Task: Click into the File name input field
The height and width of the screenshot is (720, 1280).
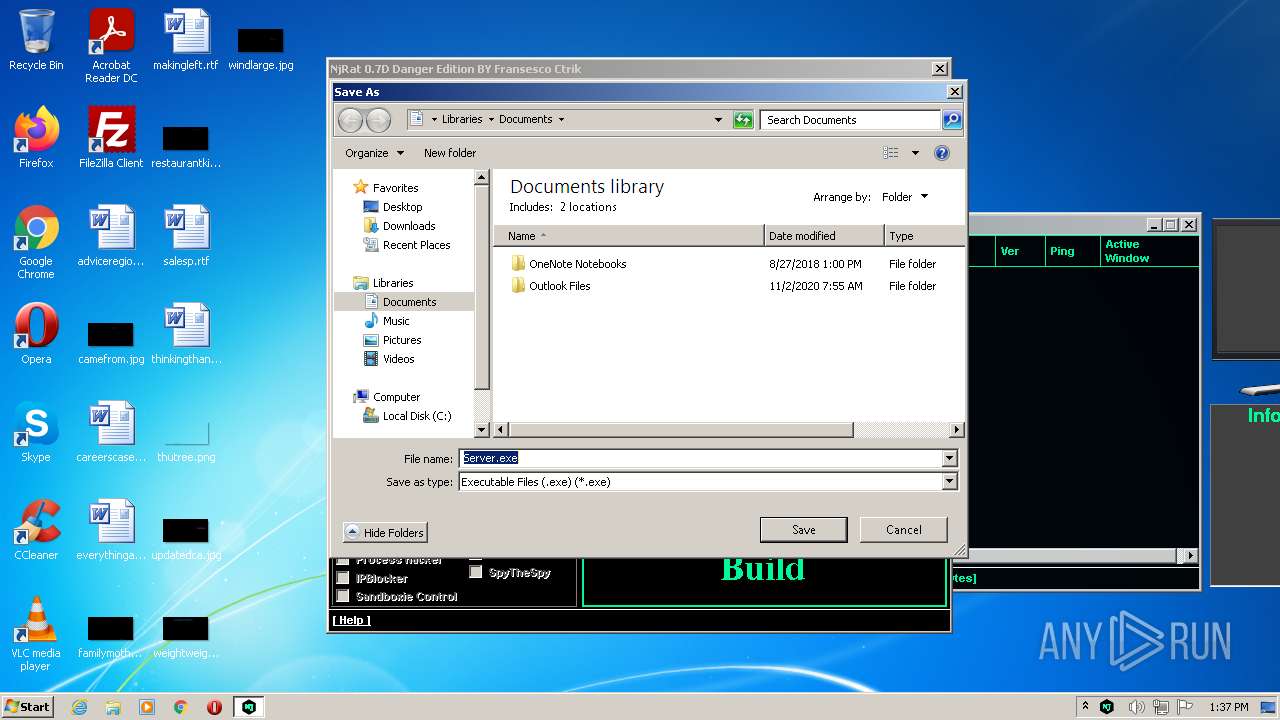Action: (700, 458)
